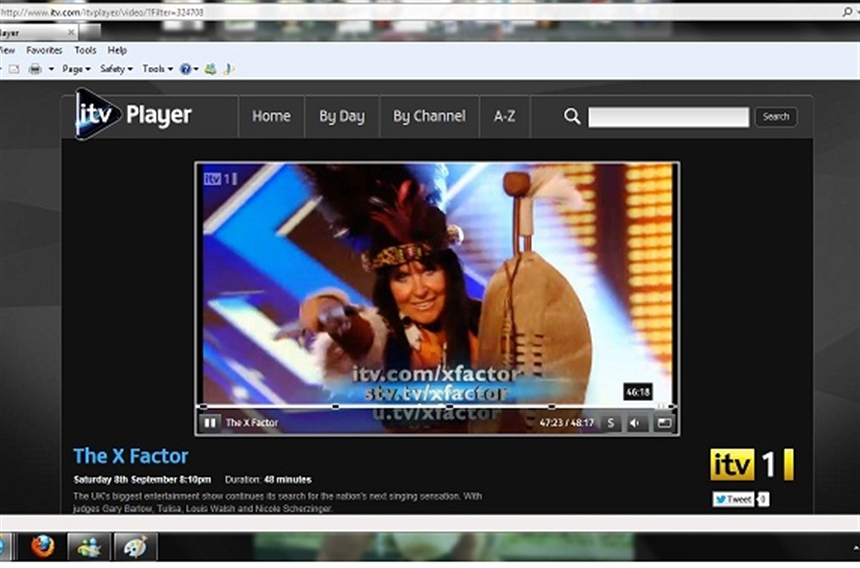860x568 pixels.
Task: Open Paint from the taskbar
Action: [x=135, y=547]
